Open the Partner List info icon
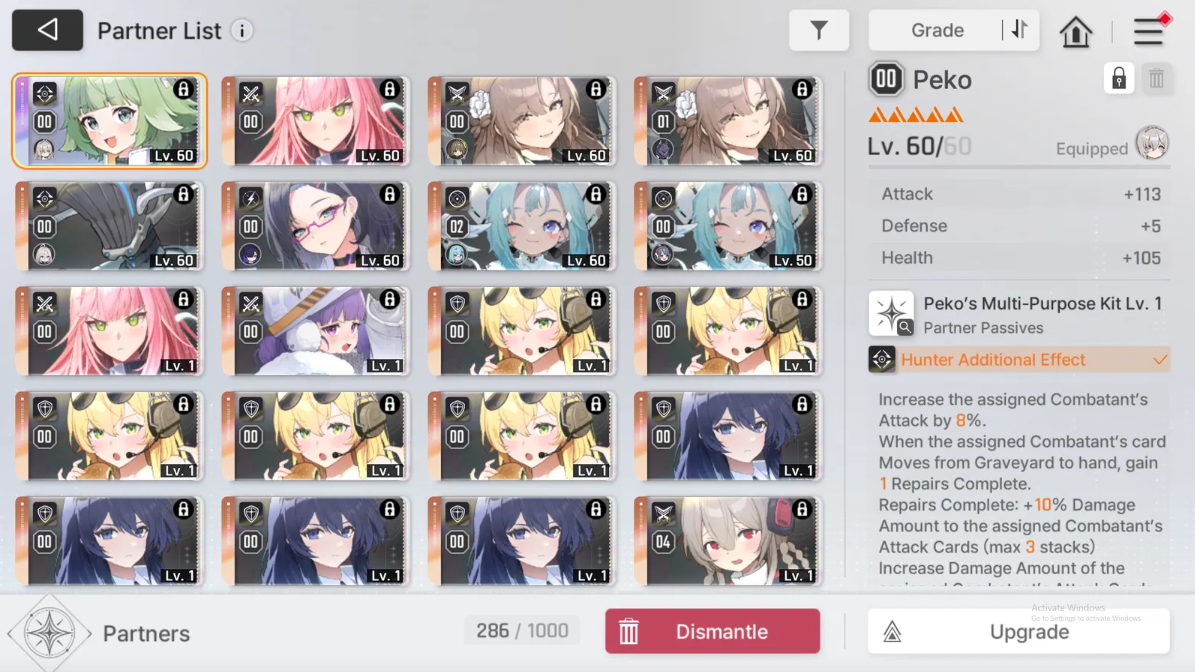 242,31
